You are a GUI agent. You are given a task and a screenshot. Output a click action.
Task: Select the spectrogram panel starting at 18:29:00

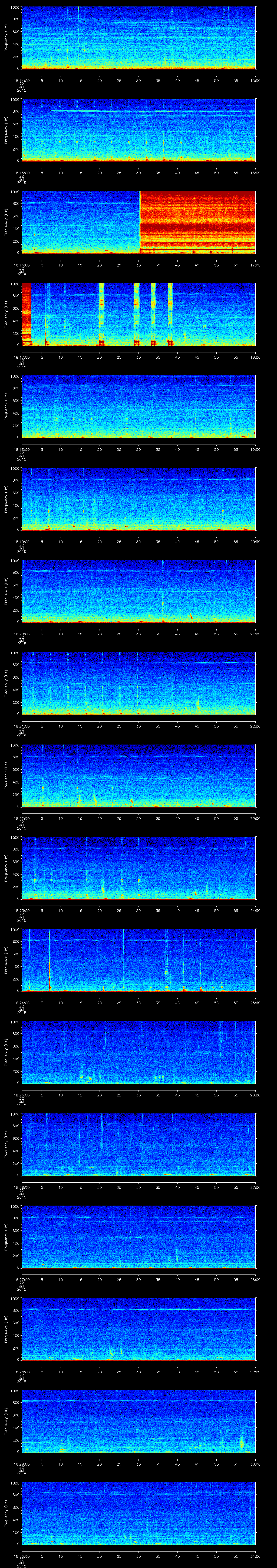pos(138,1421)
